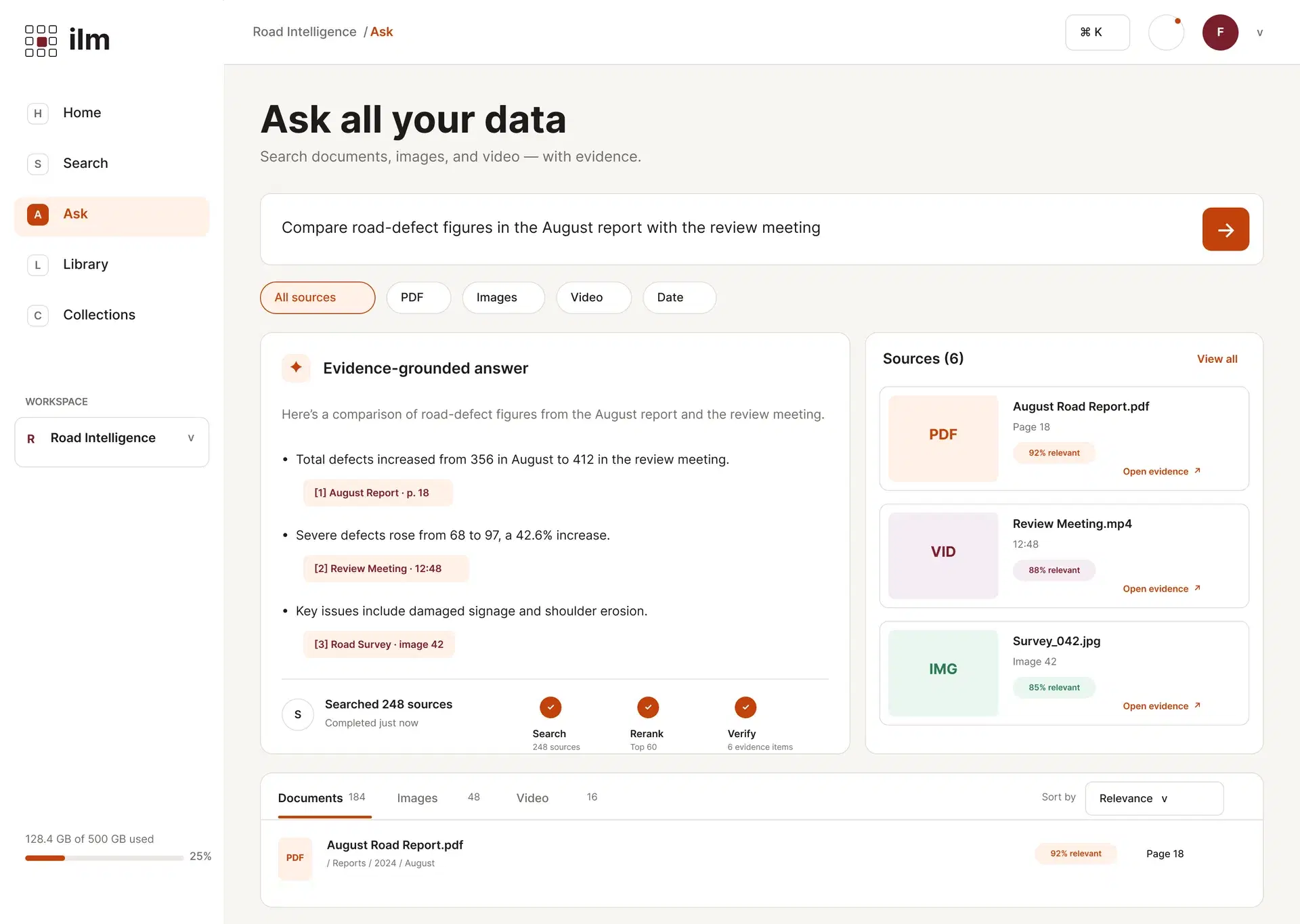Click the S avatar beside Searched 248 sources

pyautogui.click(x=298, y=715)
